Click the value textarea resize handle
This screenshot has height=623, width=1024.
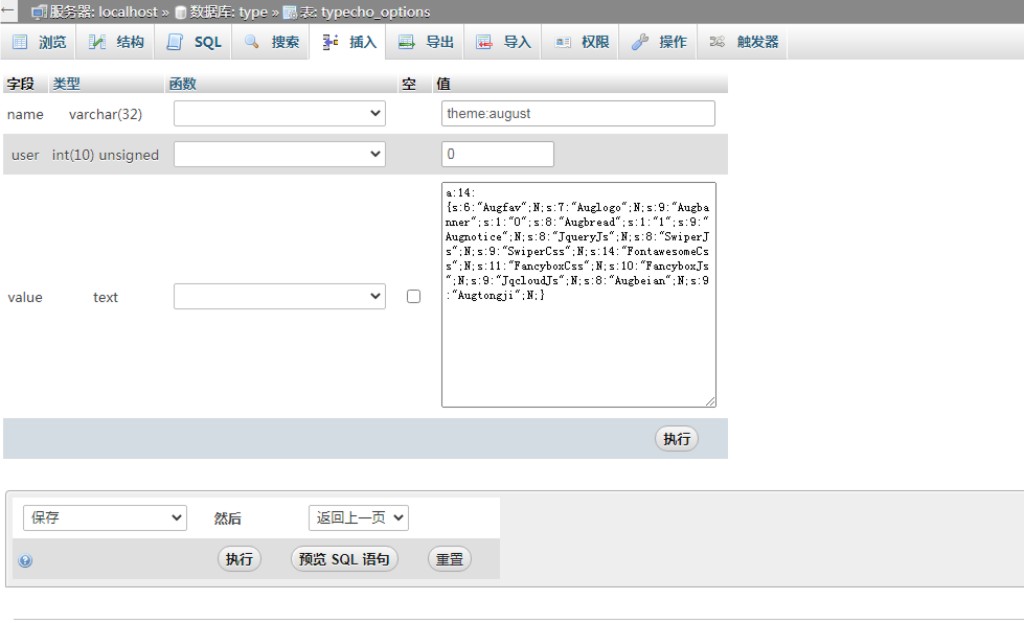pos(710,402)
